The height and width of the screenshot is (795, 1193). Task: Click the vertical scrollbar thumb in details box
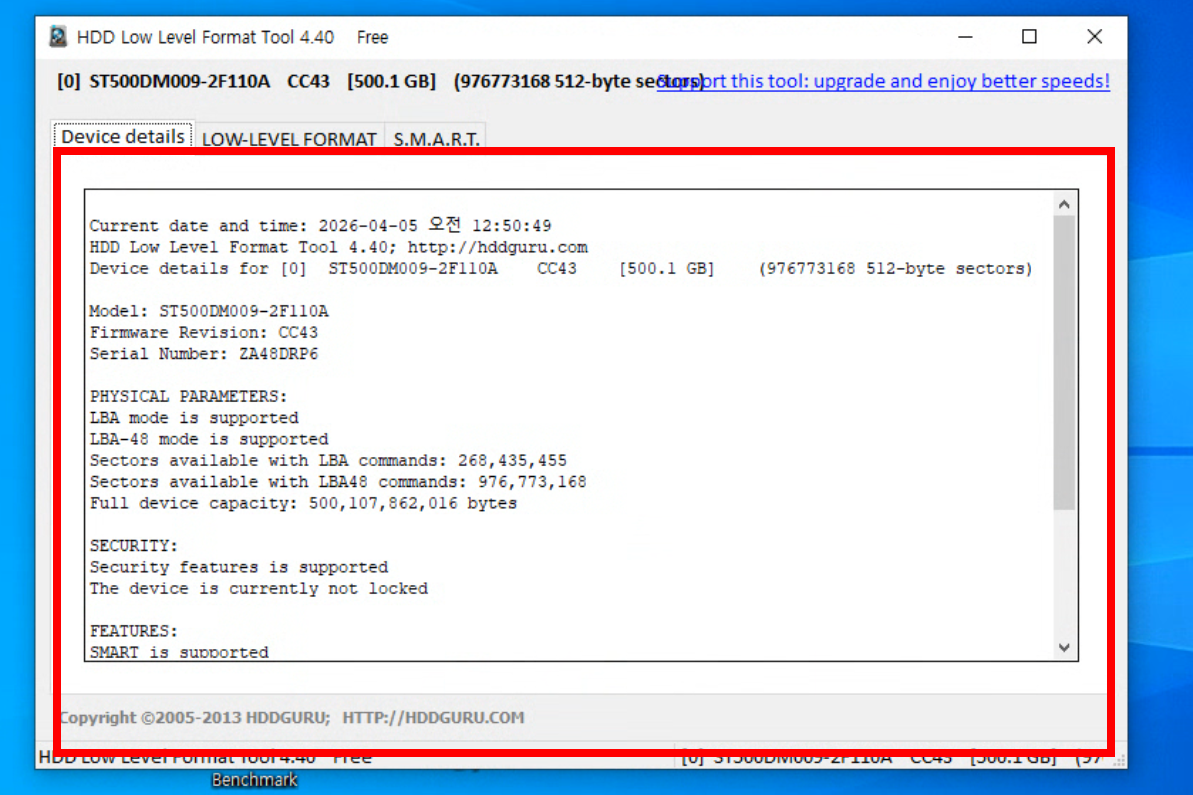(1064, 362)
